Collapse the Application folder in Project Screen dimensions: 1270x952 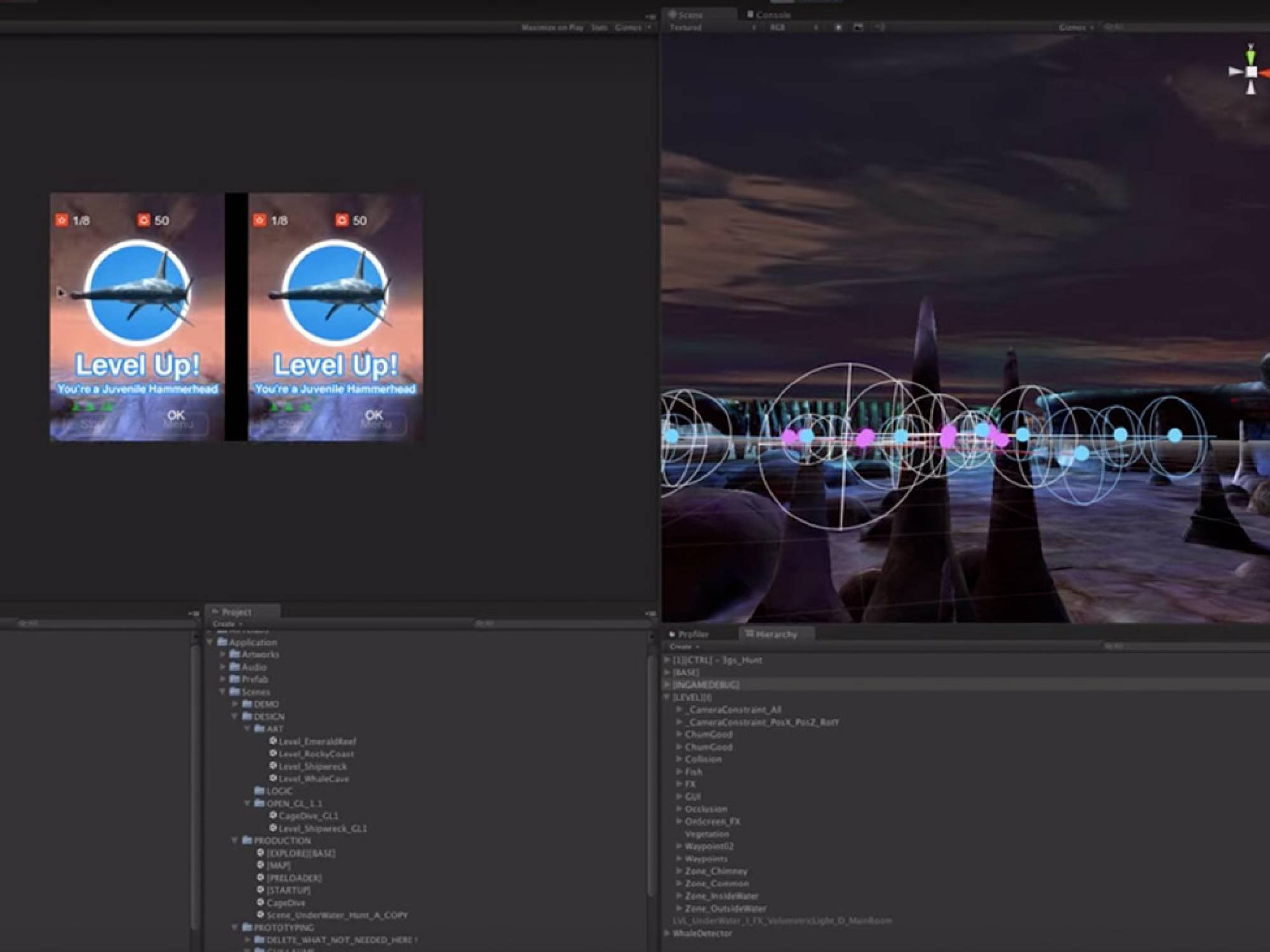tap(210, 642)
